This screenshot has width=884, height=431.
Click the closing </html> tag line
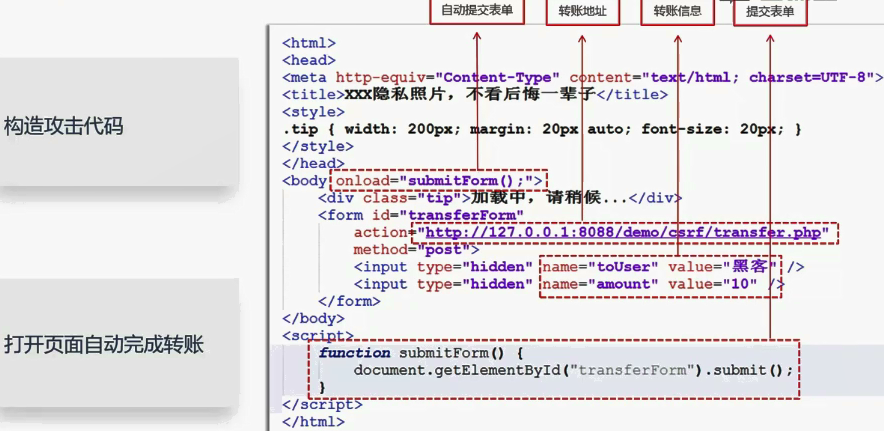click(x=313, y=421)
